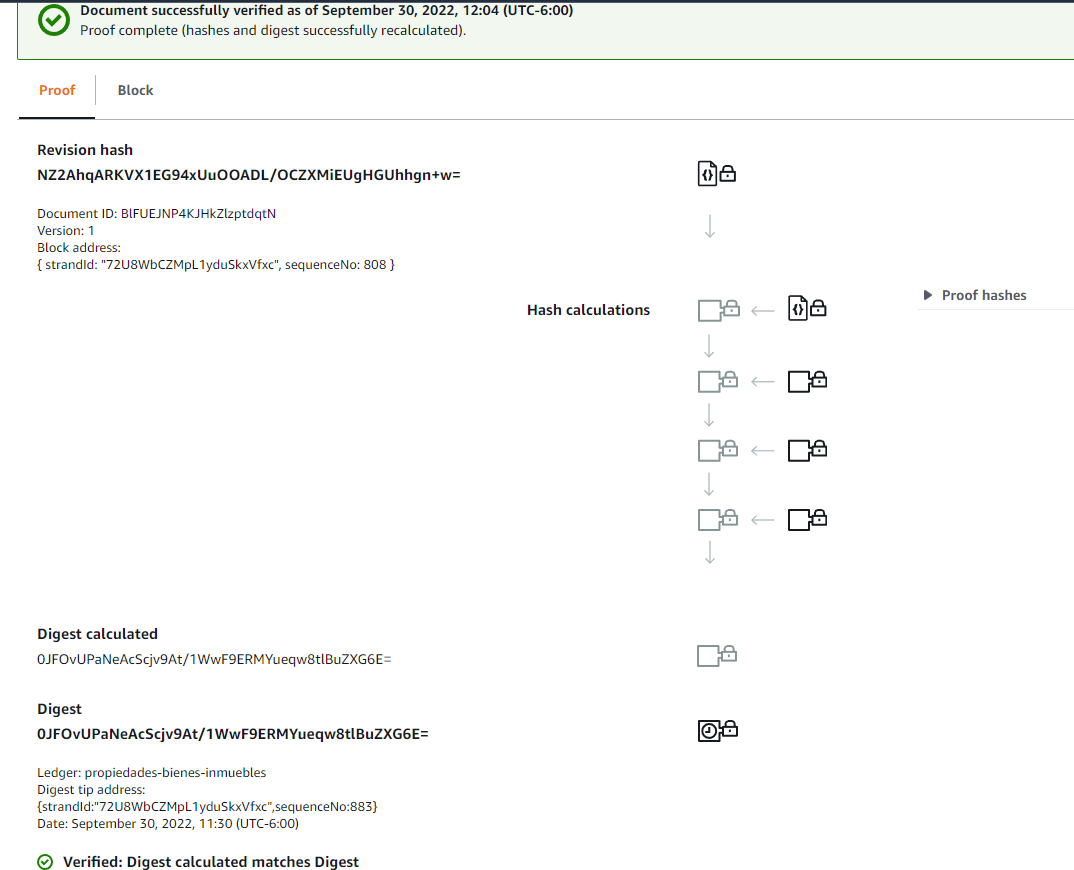Image resolution: width=1074 pixels, height=870 pixels.
Task: Click the Digest clock lock icon
Action: pyautogui.click(x=717, y=730)
